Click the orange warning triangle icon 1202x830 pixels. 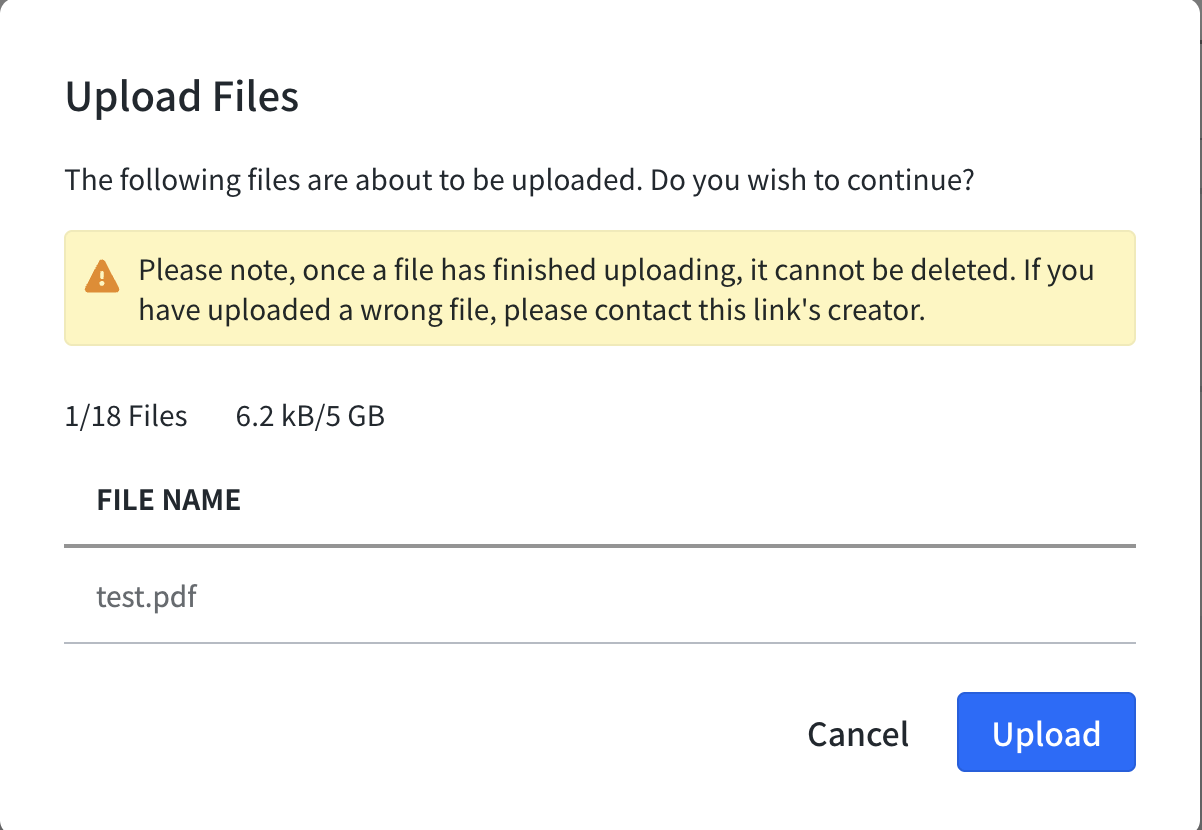click(x=102, y=275)
